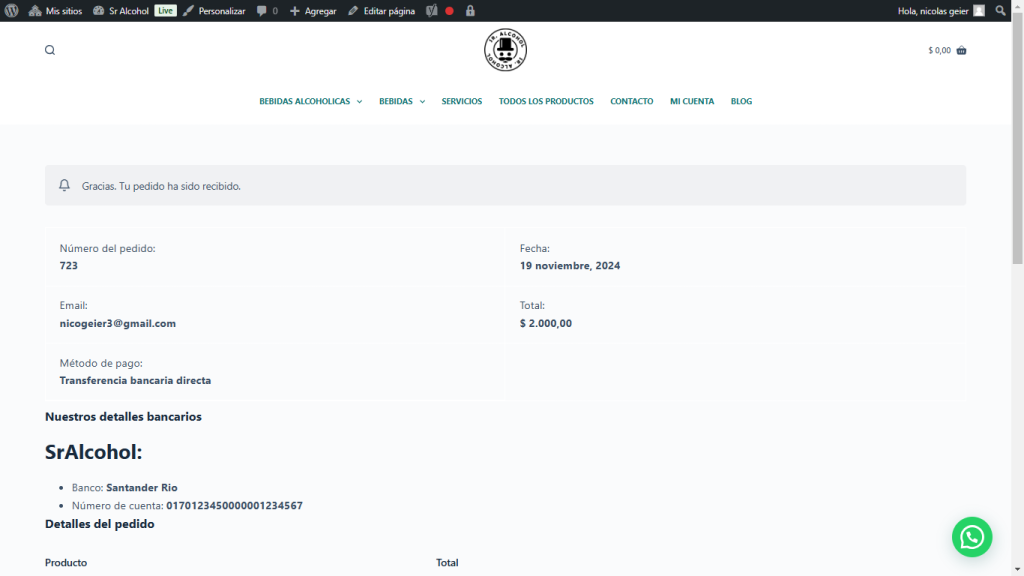Expand the Bebidas submenu chevron
Screen dimensions: 1024x576
coord(423,102)
